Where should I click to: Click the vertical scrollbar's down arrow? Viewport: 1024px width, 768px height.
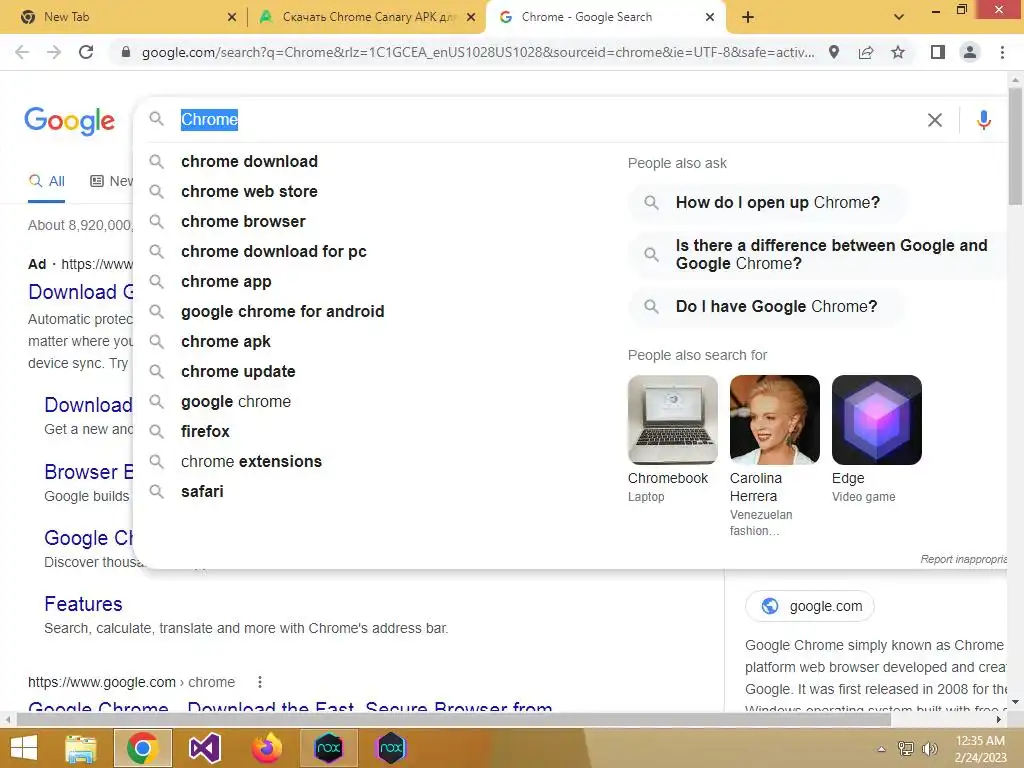(1015, 703)
